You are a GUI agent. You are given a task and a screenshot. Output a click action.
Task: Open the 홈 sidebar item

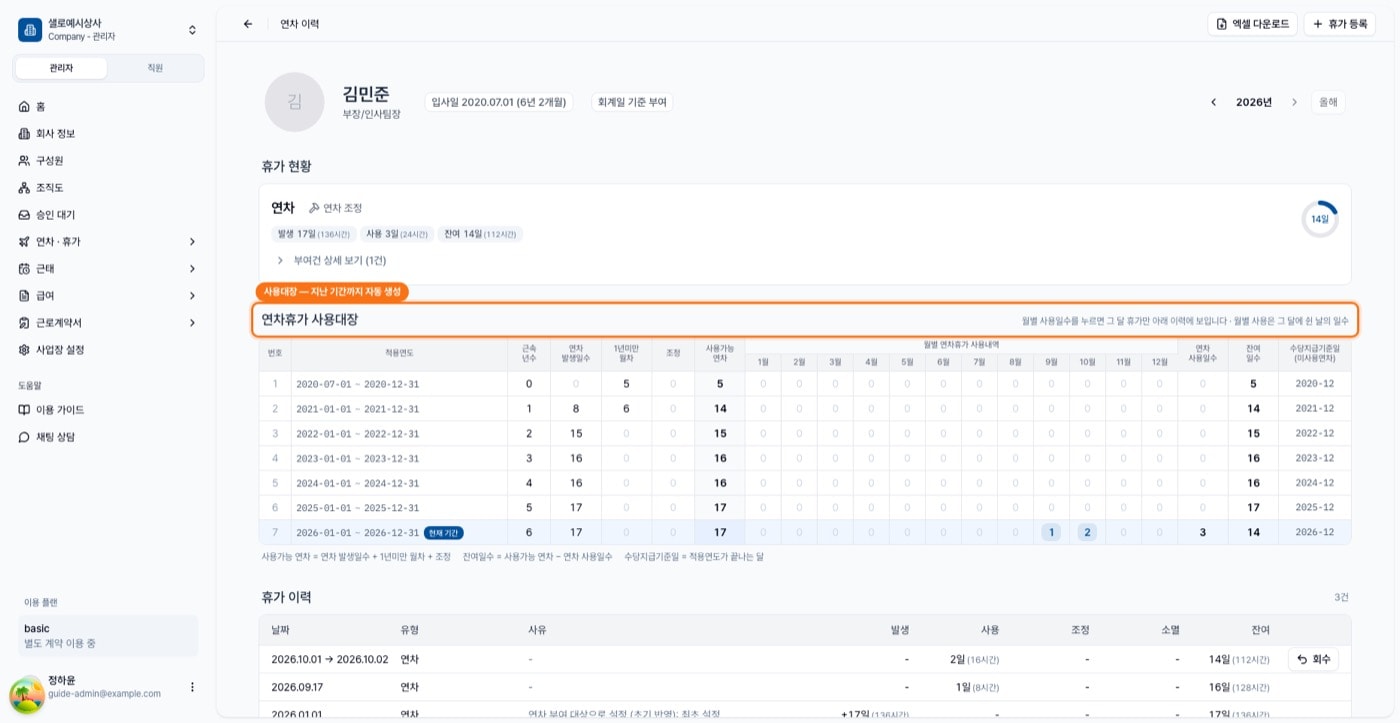click(108, 106)
